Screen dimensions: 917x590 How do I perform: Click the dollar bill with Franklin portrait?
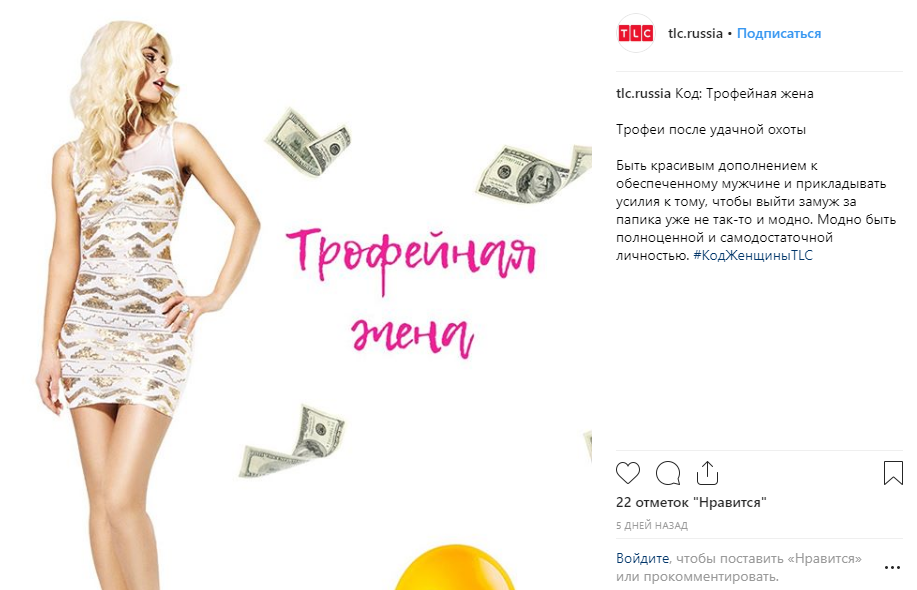533,174
